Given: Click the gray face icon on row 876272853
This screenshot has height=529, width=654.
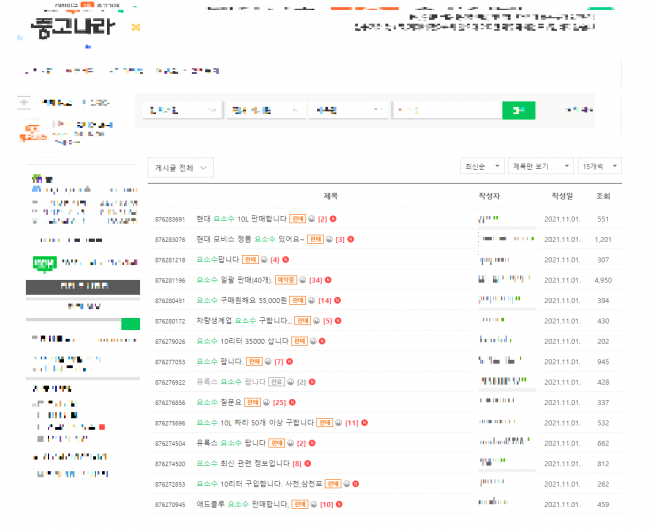Looking at the screenshot, I should 347,484.
